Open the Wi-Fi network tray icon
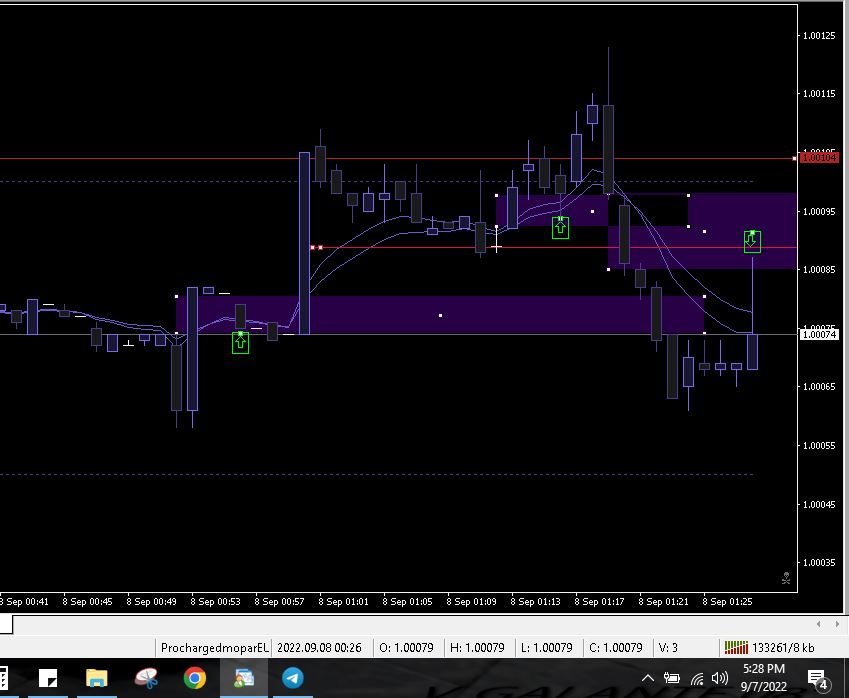The image size is (849, 698). pos(697,679)
